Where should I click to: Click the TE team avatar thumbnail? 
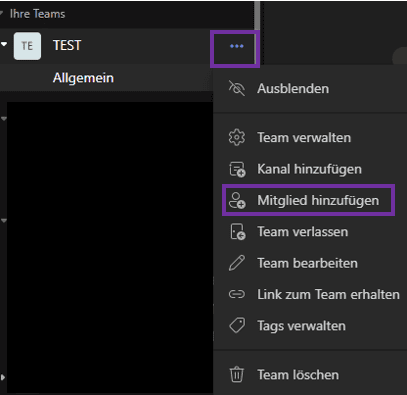pos(27,46)
